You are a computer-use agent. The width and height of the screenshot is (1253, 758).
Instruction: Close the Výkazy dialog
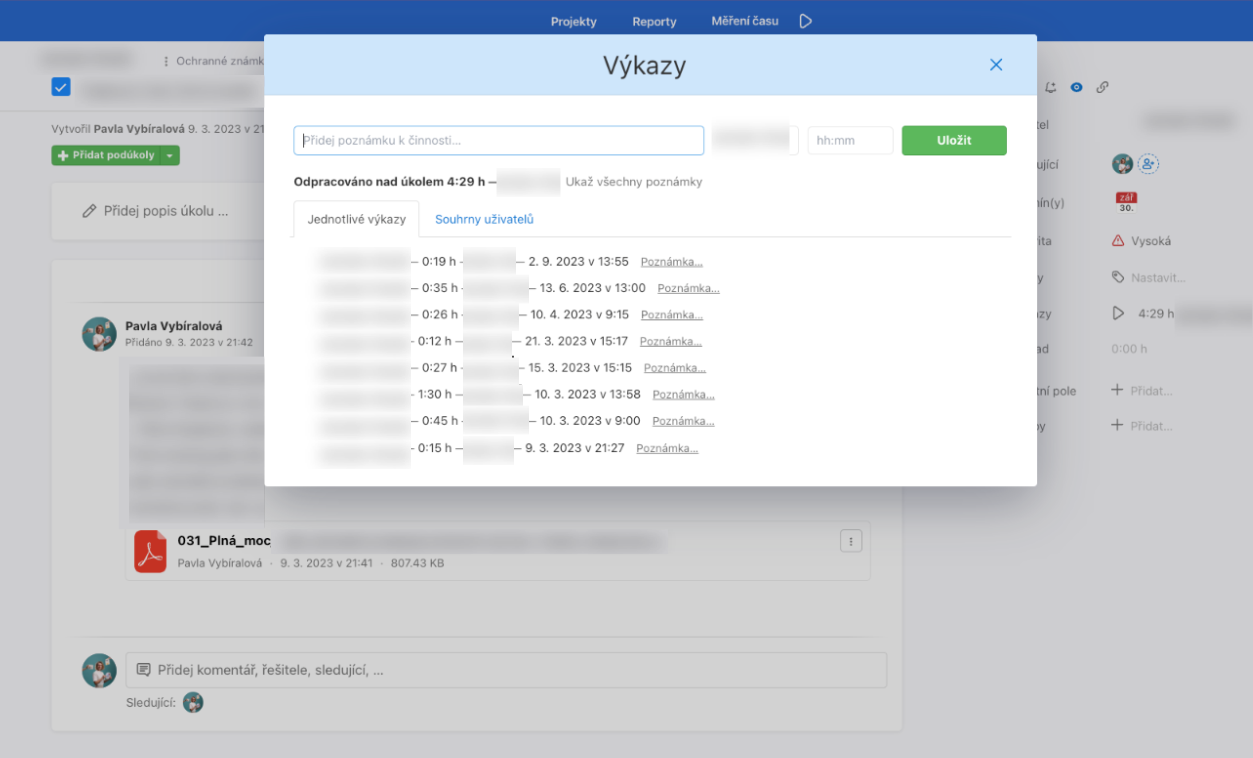(995, 65)
